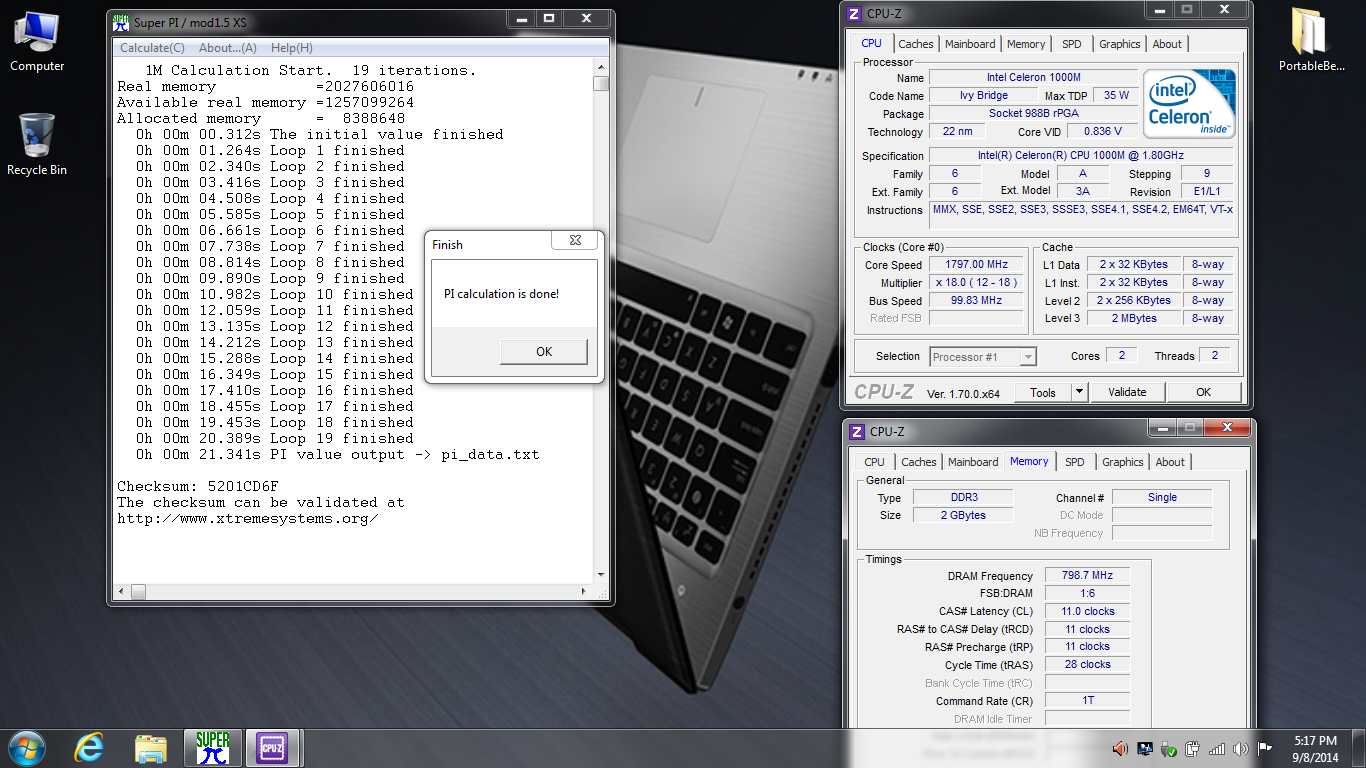Click the Super PI vertical scrollbar down arrow
This screenshot has height=768, width=1366.
601,575
